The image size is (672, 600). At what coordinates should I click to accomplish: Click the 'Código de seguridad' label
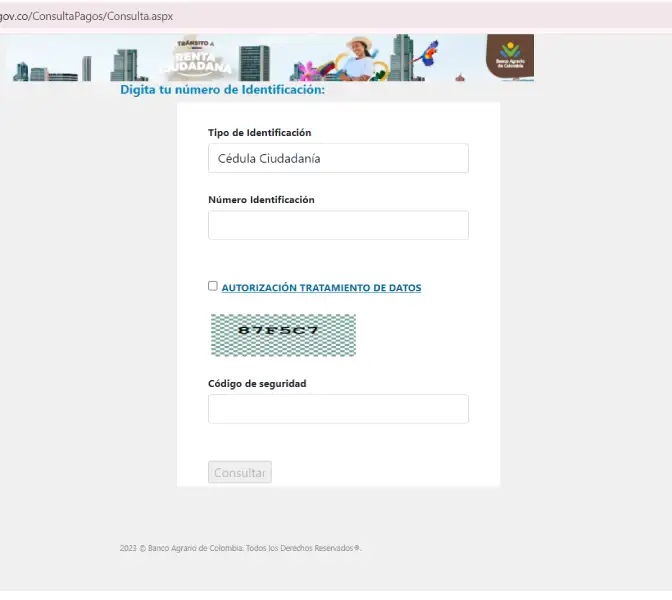click(x=257, y=384)
